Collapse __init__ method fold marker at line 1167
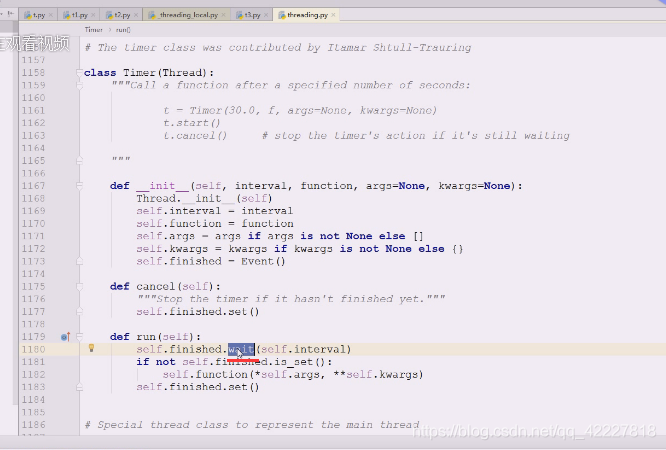The image size is (666, 450). (x=79, y=186)
